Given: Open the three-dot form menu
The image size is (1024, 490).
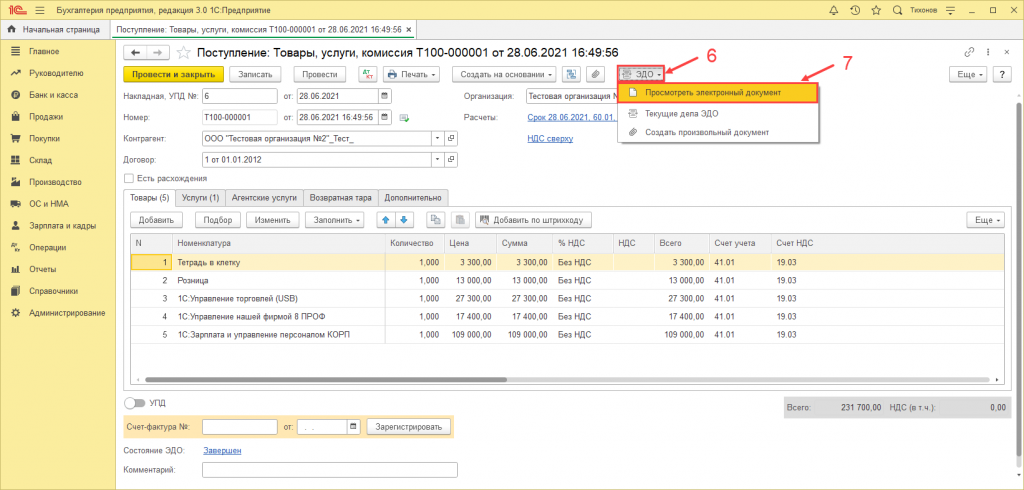Looking at the screenshot, I should coord(989,53).
